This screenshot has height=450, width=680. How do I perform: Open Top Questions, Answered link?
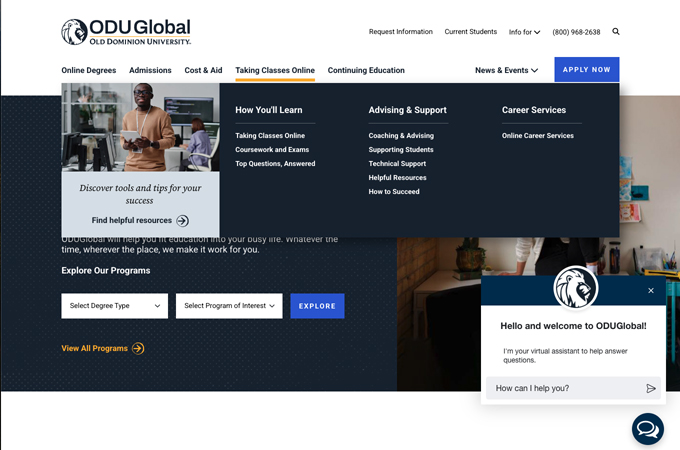(x=275, y=163)
